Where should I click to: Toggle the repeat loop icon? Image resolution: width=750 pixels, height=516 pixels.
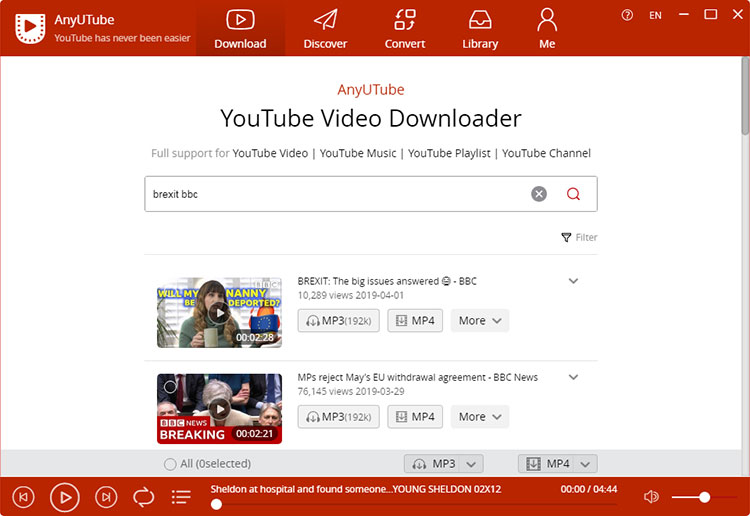tap(143, 497)
